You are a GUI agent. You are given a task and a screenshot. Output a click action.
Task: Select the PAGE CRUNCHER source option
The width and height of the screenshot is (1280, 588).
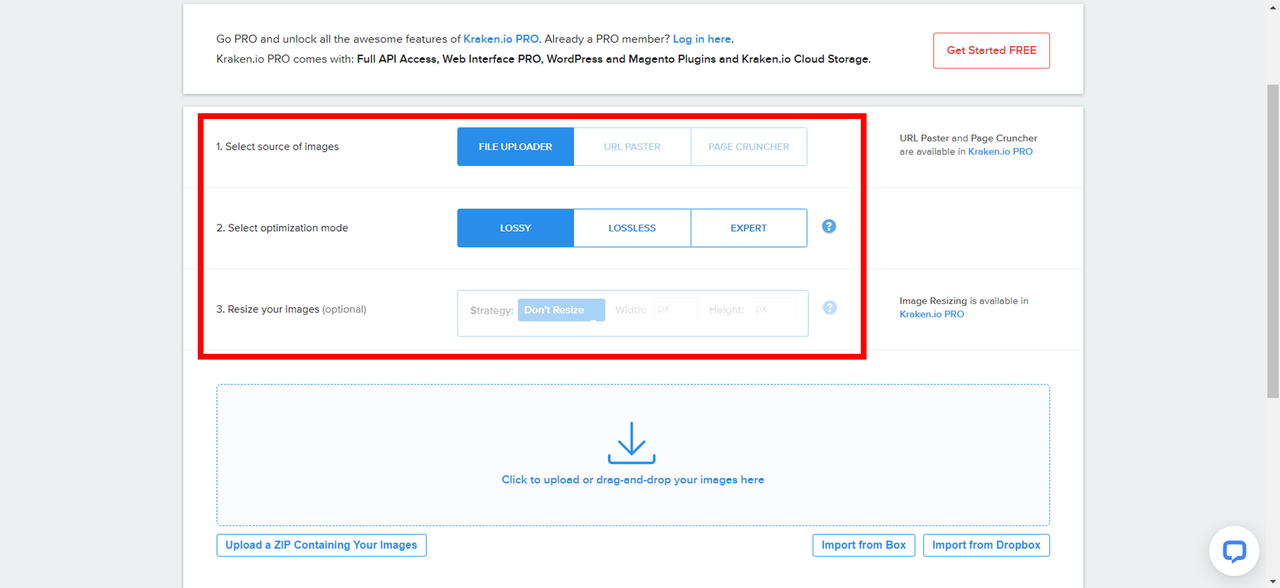point(749,146)
